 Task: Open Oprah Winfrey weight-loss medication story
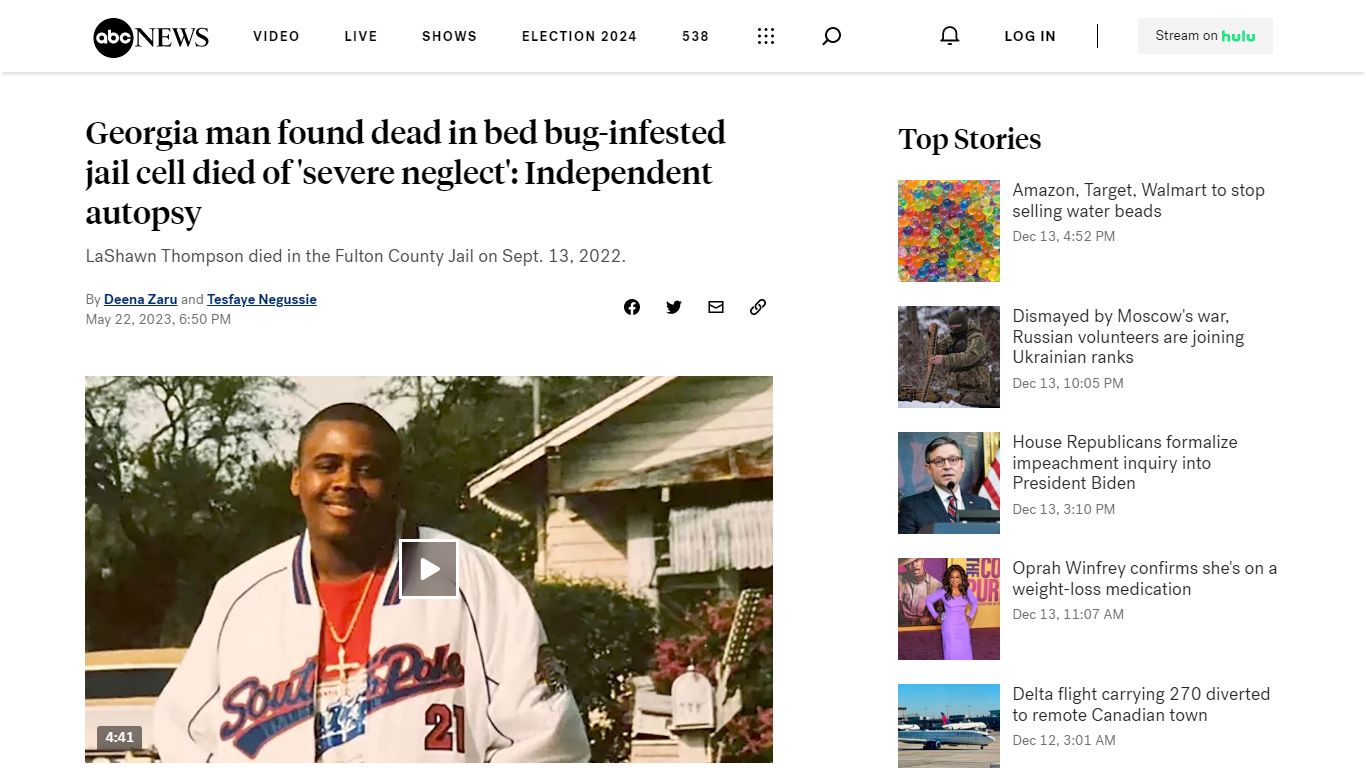pyautogui.click(x=1144, y=578)
